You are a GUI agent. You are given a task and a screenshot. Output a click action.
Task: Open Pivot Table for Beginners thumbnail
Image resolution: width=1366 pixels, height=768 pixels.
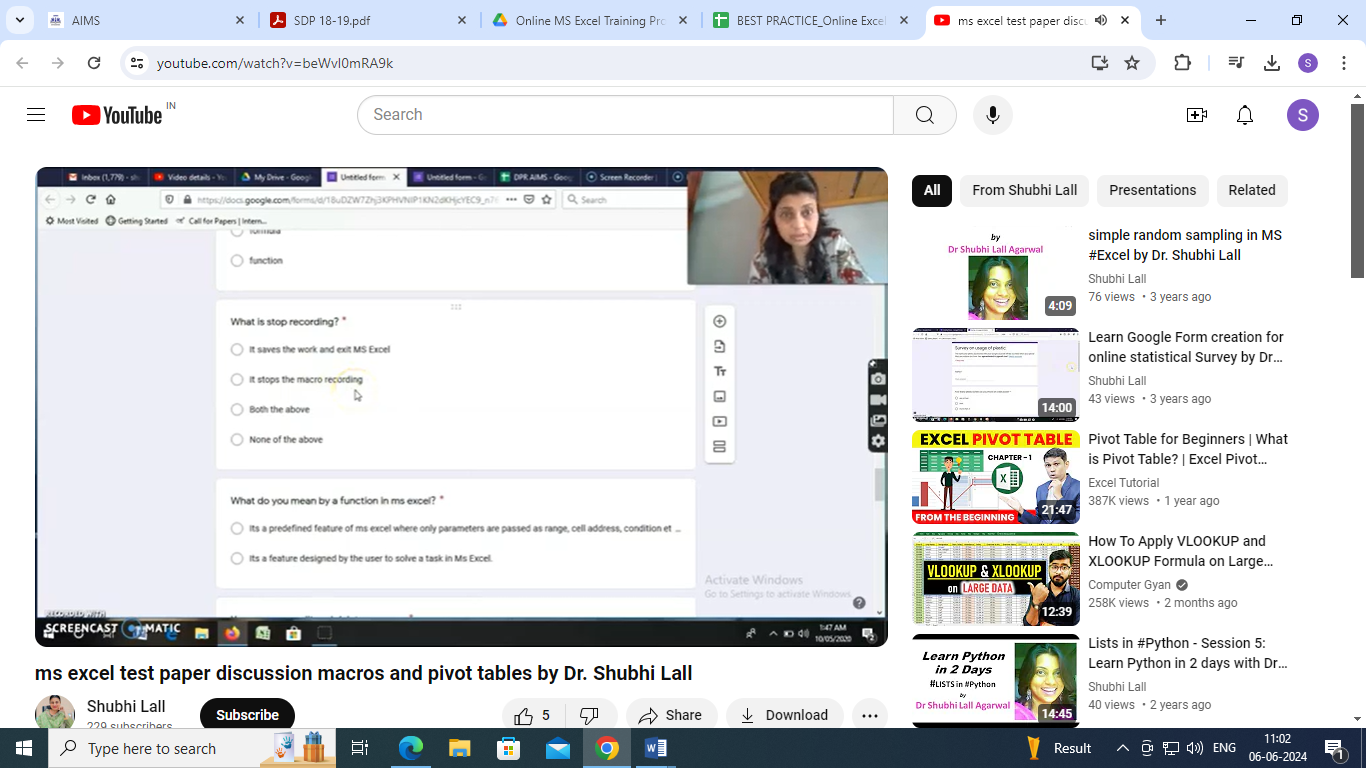[995, 477]
